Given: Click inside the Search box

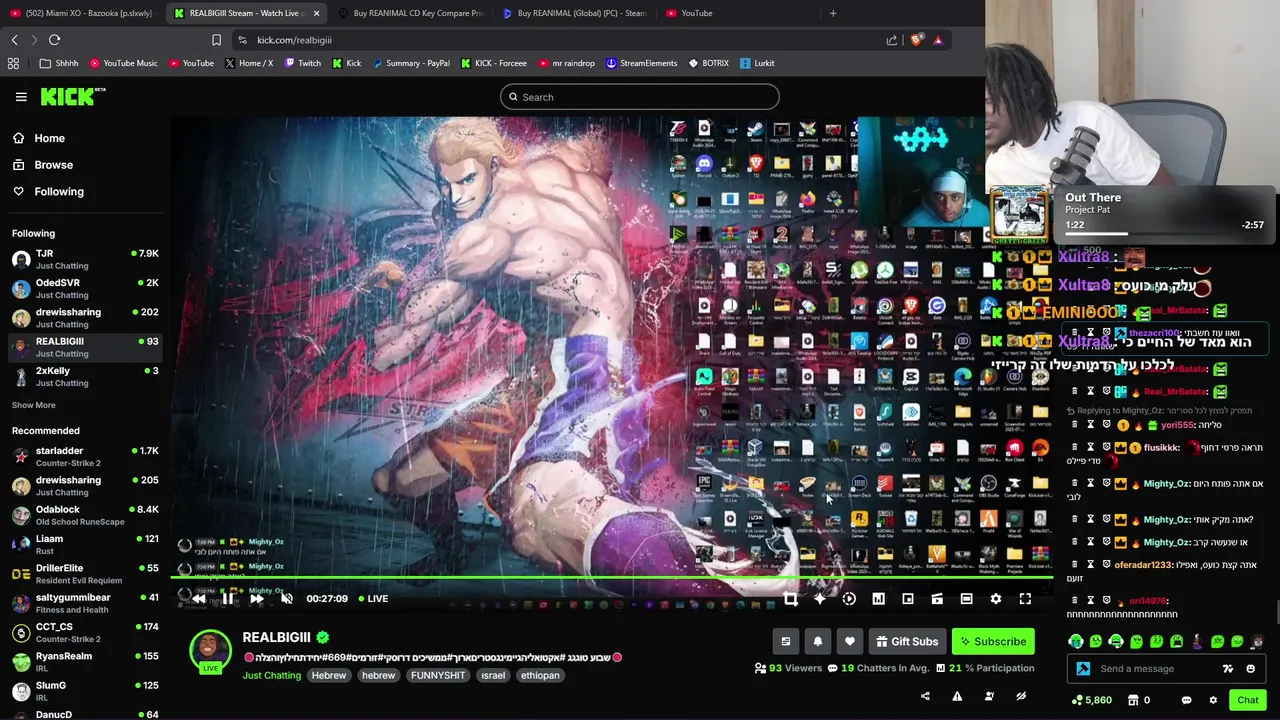Looking at the screenshot, I should (640, 97).
